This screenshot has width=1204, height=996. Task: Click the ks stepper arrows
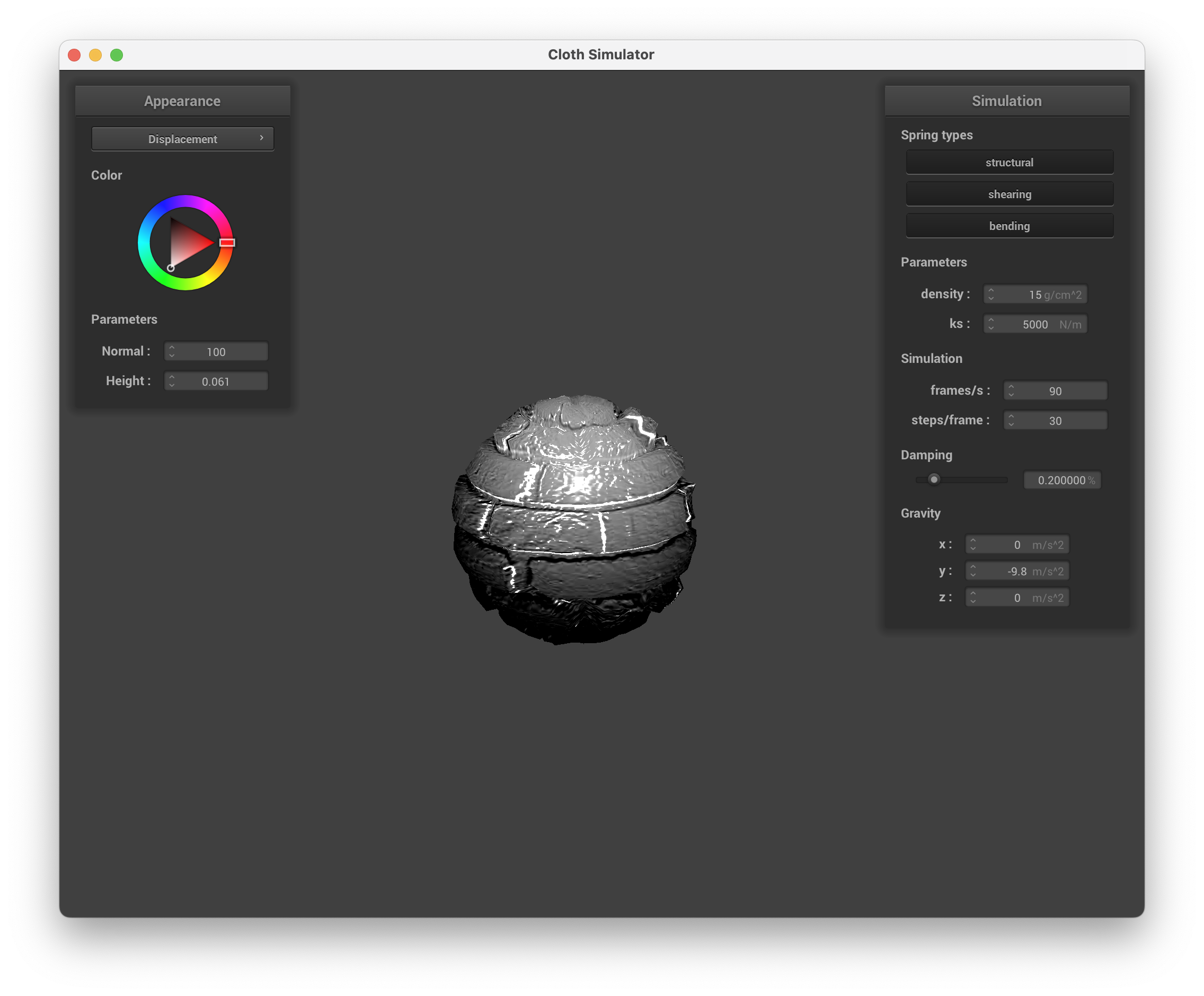click(x=991, y=324)
